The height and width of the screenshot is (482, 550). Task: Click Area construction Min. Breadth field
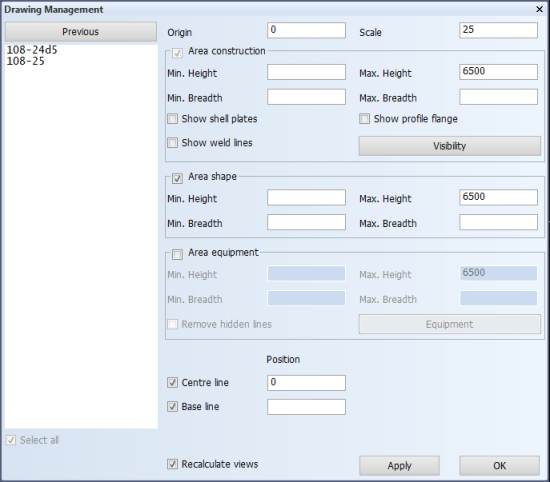(x=306, y=97)
